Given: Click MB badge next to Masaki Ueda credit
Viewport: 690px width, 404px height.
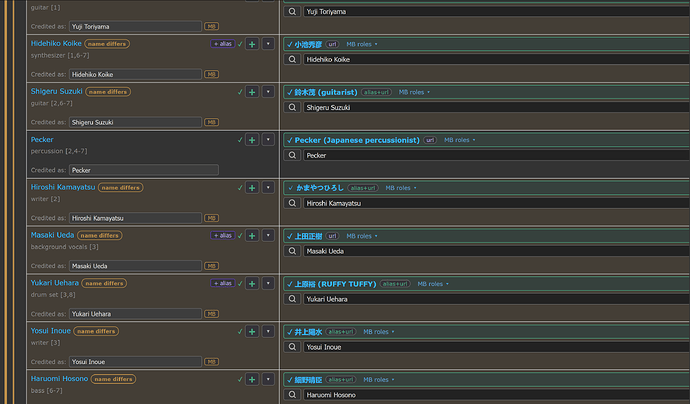Looking at the screenshot, I should [212, 266].
